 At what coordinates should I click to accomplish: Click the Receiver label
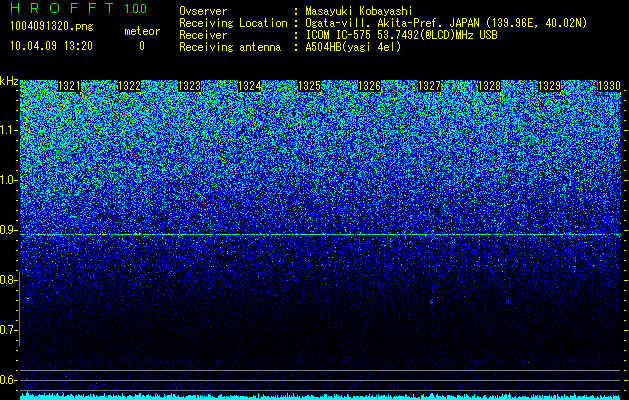(x=203, y=35)
